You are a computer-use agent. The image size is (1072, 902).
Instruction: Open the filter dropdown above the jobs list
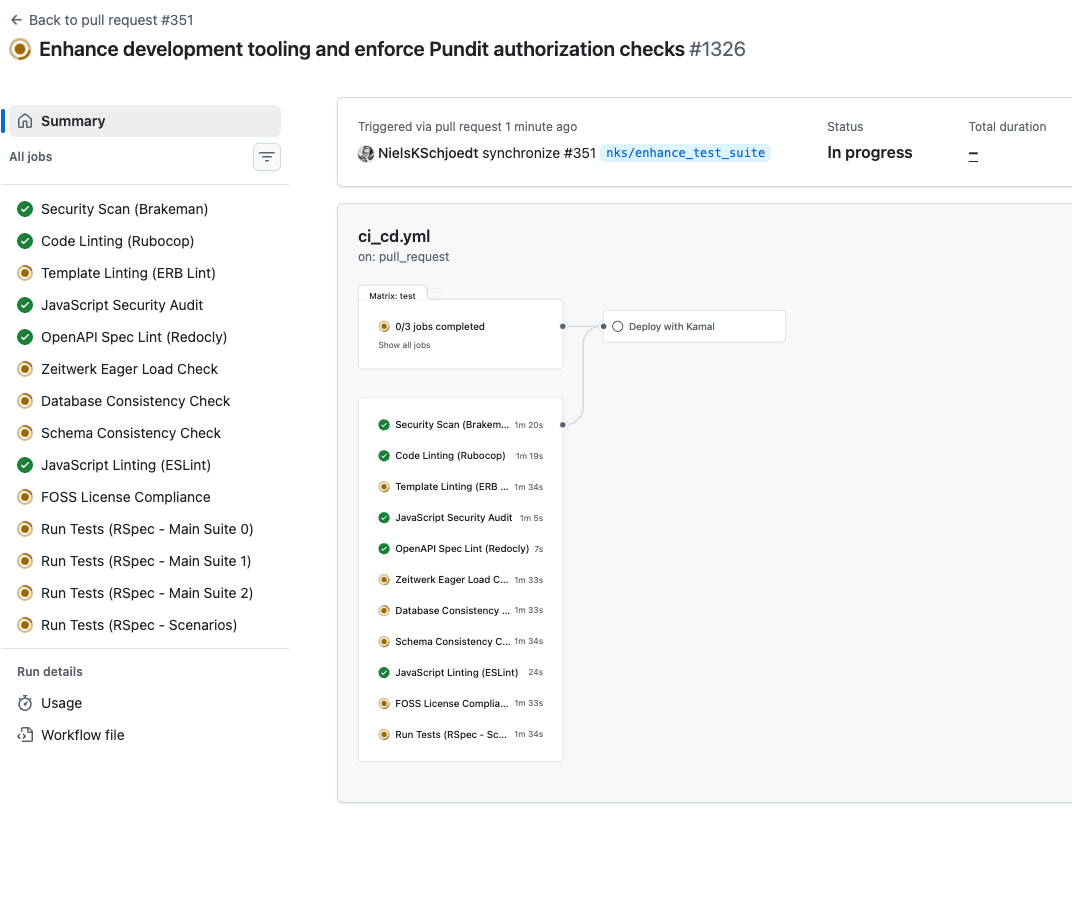[x=266, y=157]
